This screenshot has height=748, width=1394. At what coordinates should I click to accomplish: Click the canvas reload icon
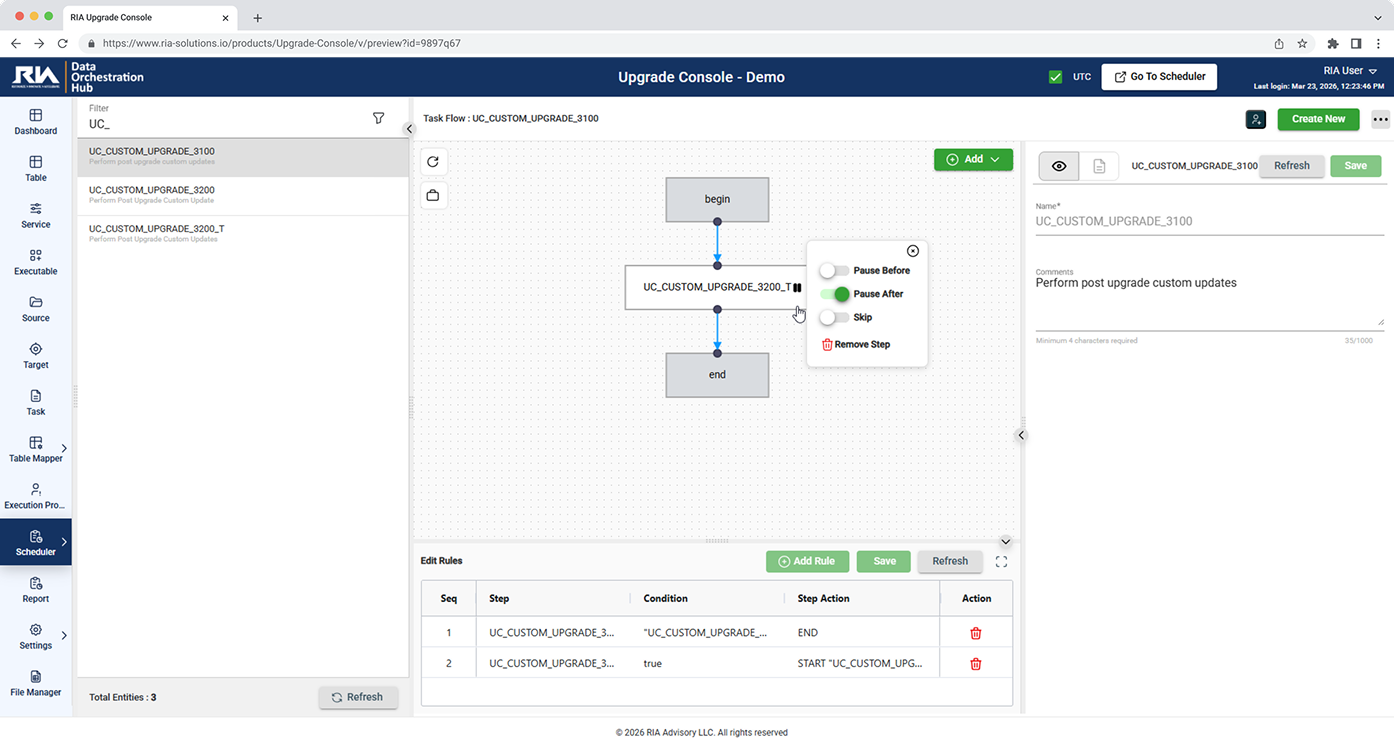click(x=433, y=162)
